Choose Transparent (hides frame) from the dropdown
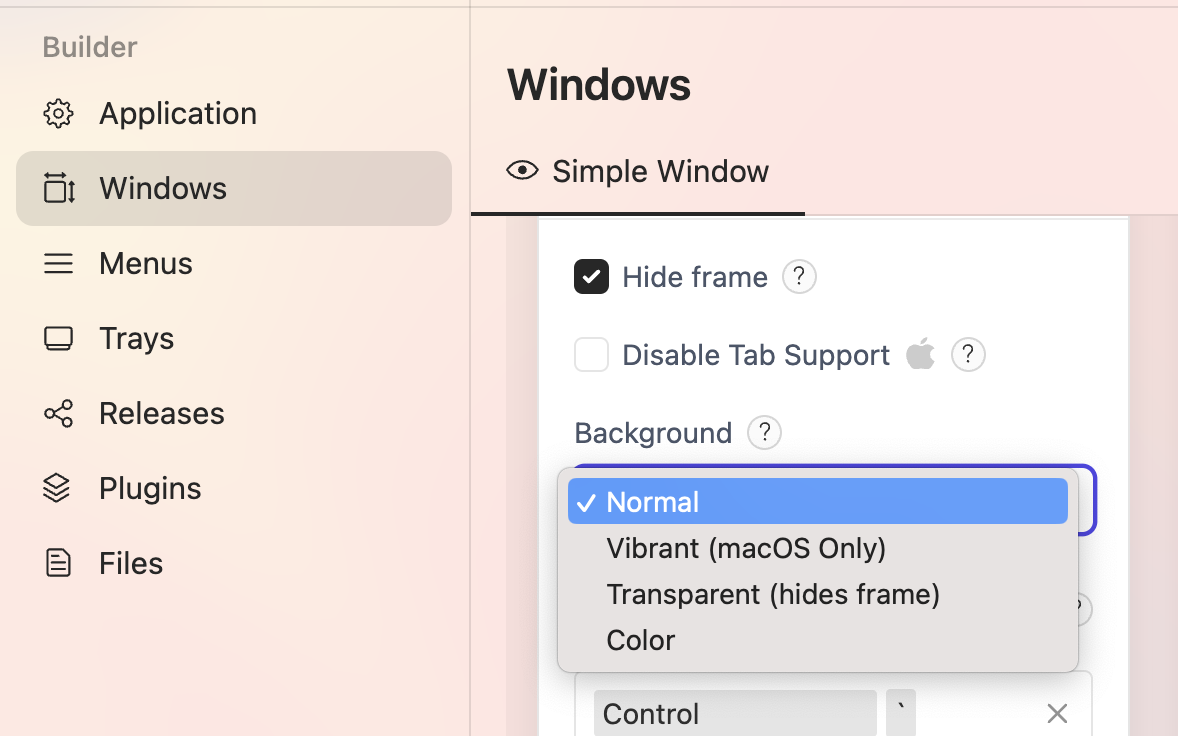 pos(773,594)
